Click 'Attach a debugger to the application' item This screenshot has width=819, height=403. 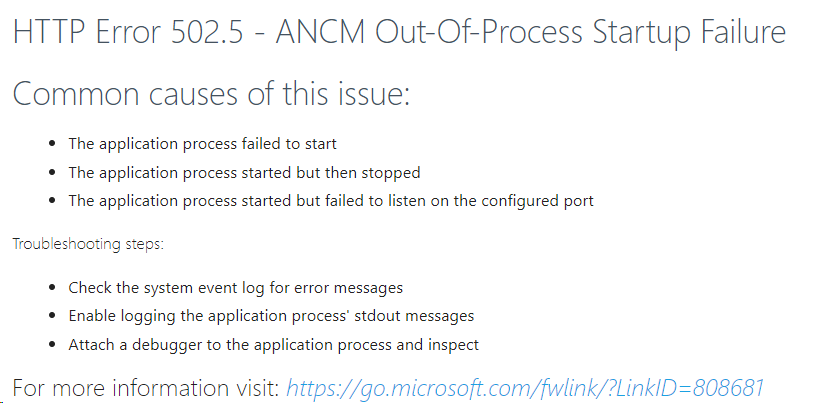[274, 345]
